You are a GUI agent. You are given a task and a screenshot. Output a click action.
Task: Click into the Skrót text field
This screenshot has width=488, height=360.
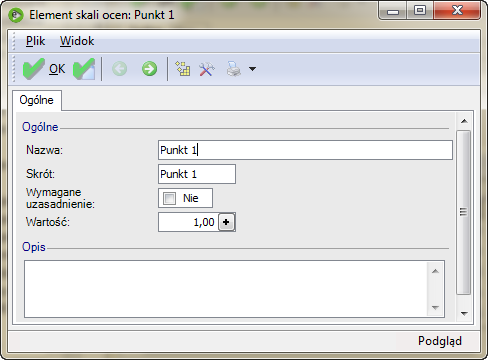tap(197, 174)
